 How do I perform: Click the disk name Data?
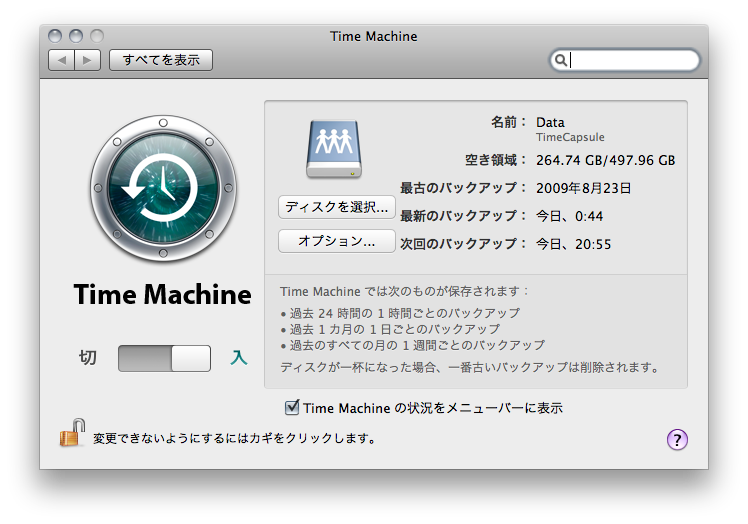550,123
